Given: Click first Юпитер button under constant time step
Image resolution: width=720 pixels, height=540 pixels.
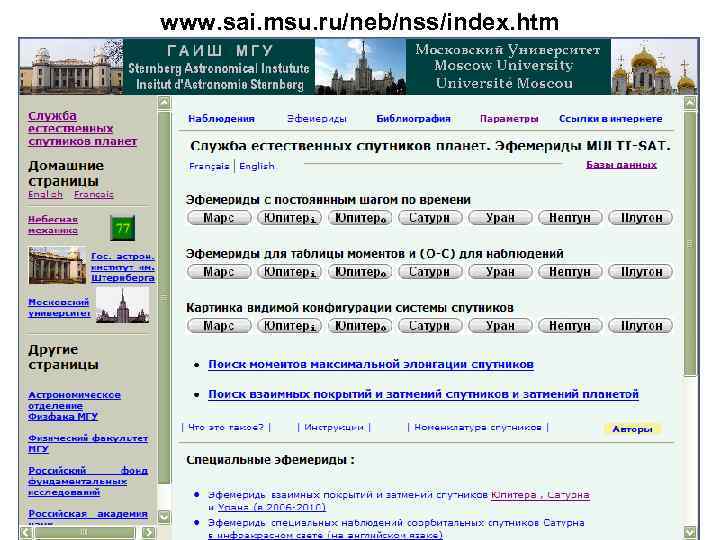Looking at the screenshot, I should click(x=289, y=218).
